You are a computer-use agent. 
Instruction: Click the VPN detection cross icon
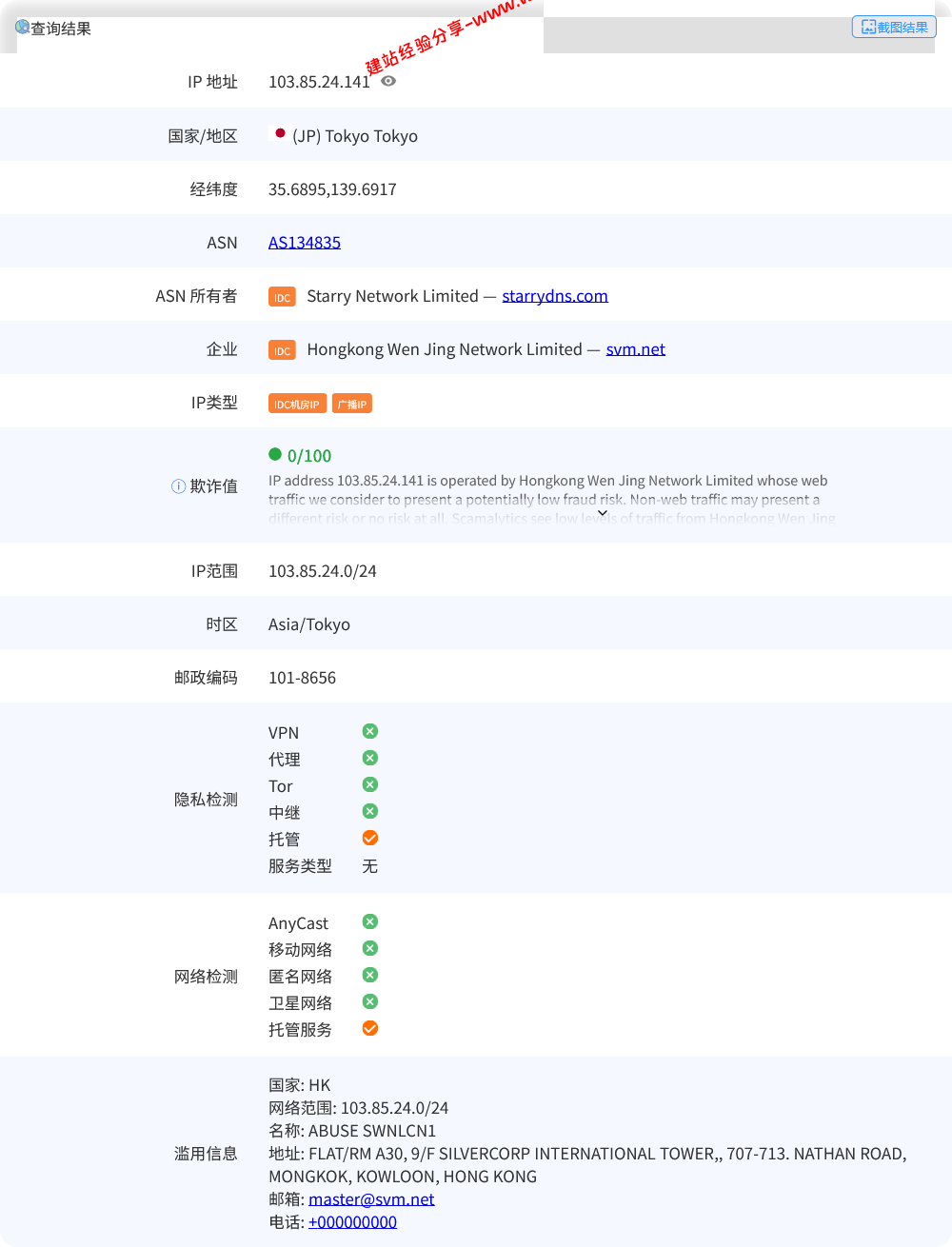pos(370,731)
